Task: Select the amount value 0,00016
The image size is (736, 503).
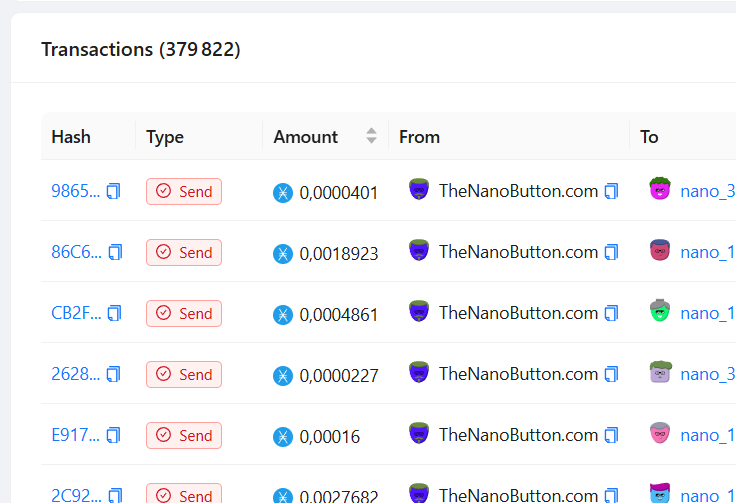Action: pyautogui.click(x=330, y=437)
